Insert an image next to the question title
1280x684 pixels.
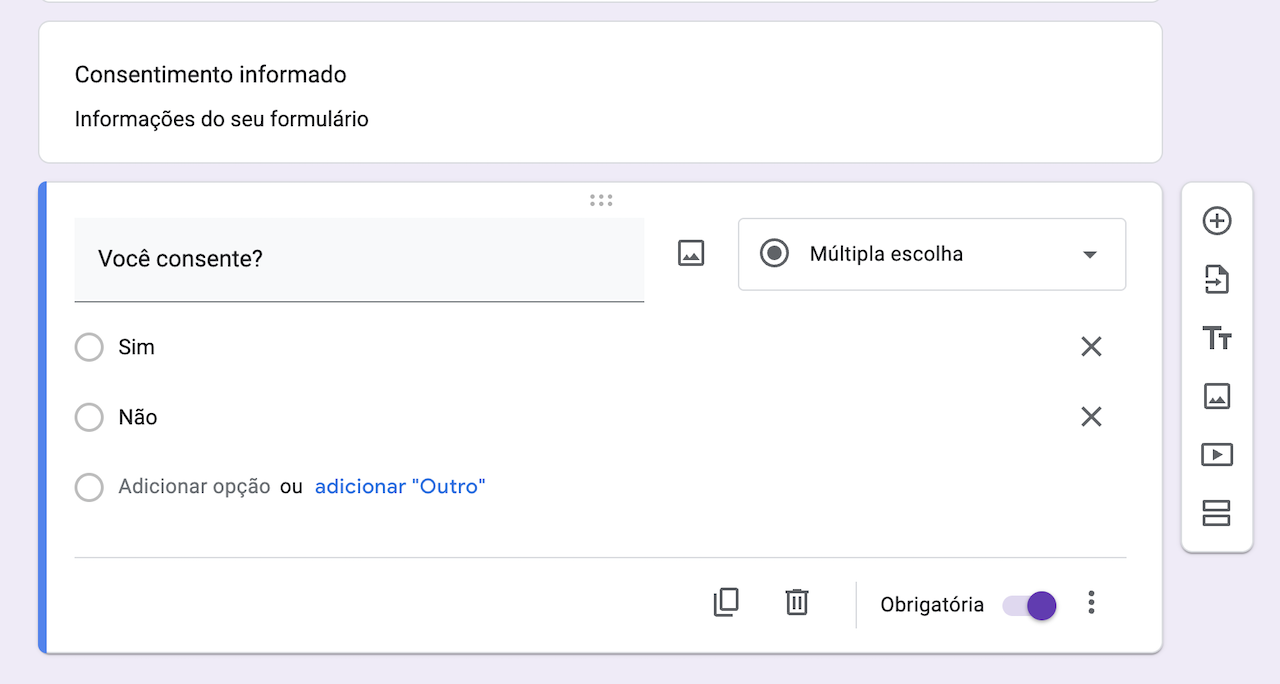[x=691, y=254]
